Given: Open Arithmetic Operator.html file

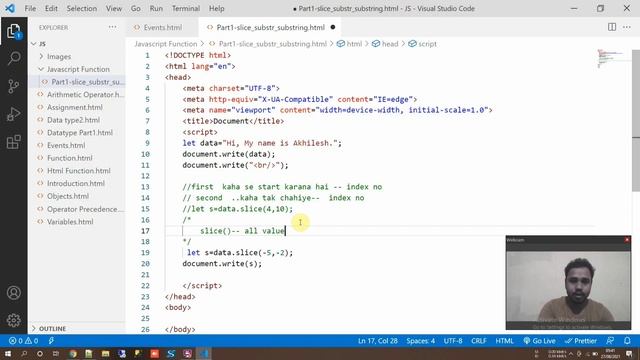Looking at the screenshot, I should click(x=86, y=94).
